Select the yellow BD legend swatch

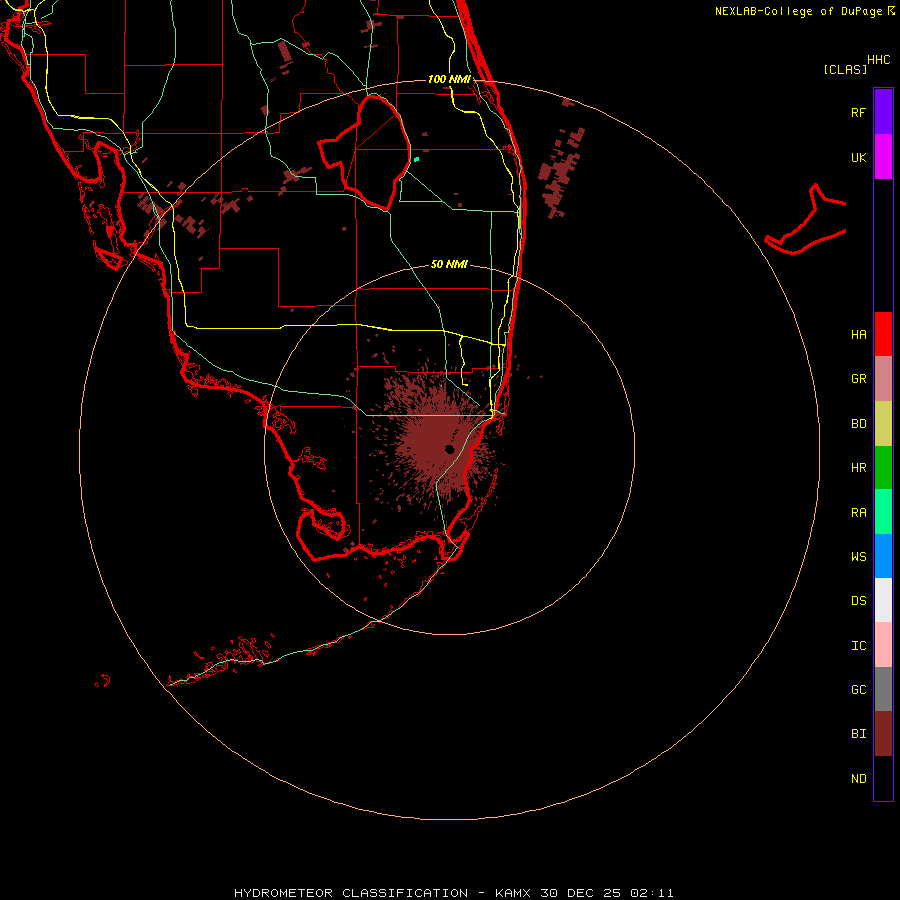pyautogui.click(x=883, y=424)
